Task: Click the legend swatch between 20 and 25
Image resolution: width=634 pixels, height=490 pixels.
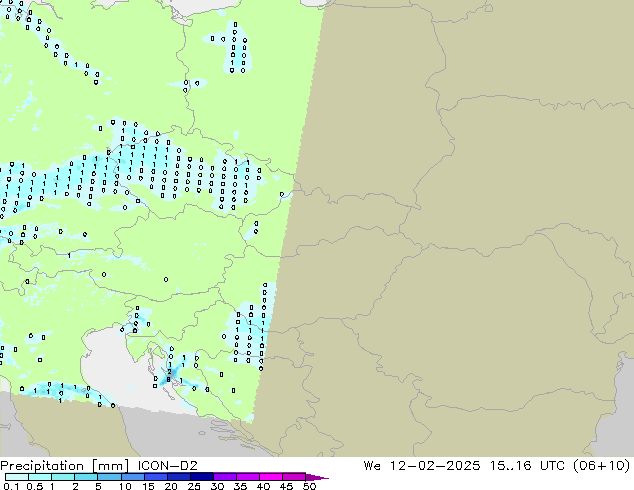Action: click(178, 477)
